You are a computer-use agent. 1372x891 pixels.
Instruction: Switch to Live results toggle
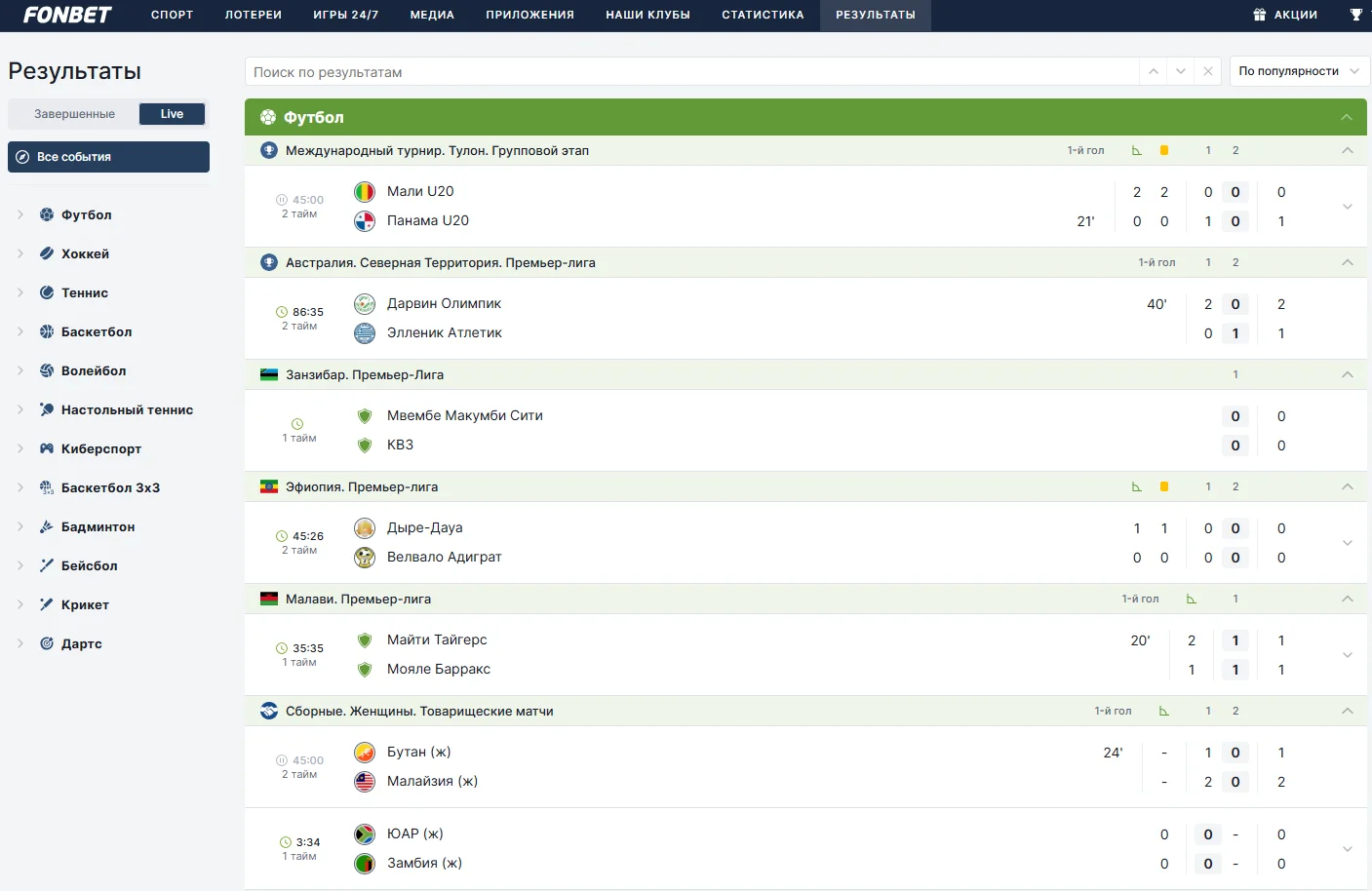[172, 114]
